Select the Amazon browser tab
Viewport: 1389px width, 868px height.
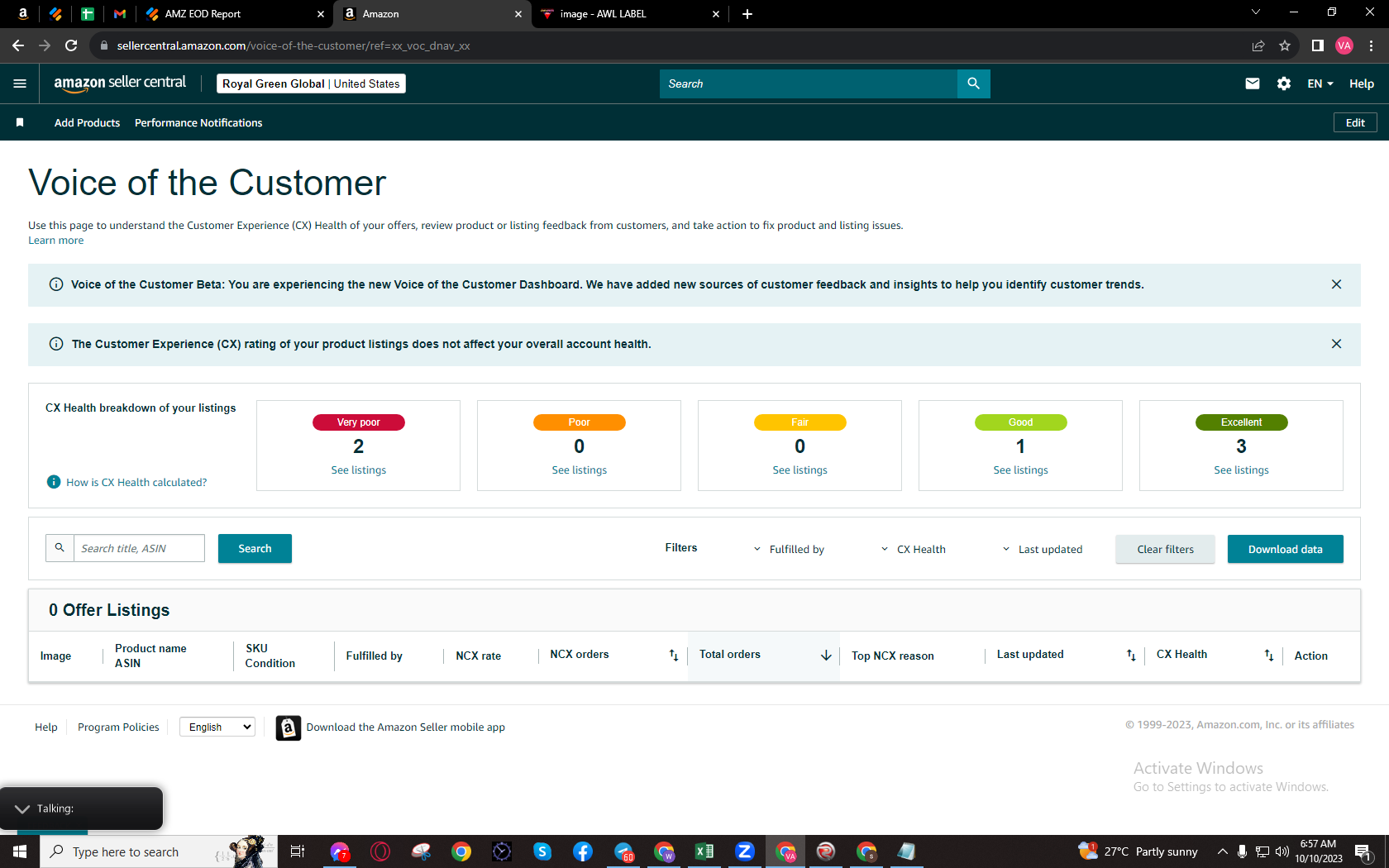pos(432,14)
